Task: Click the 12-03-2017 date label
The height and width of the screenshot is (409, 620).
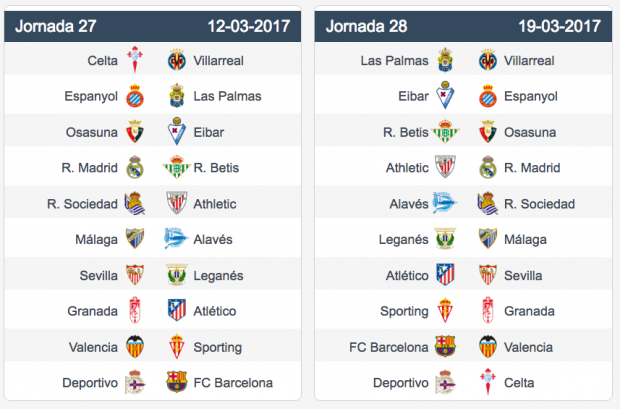Action: 249,26
